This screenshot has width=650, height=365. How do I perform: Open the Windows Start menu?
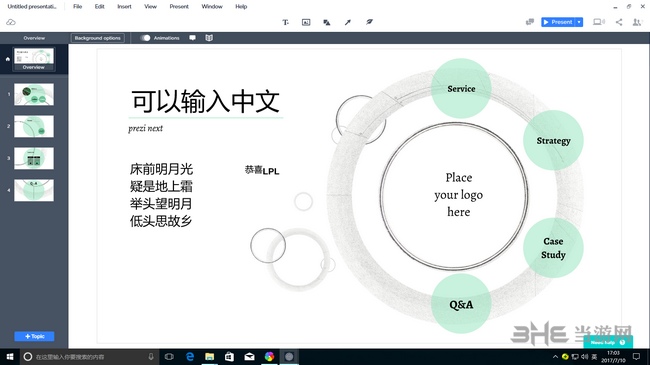tap(10, 357)
